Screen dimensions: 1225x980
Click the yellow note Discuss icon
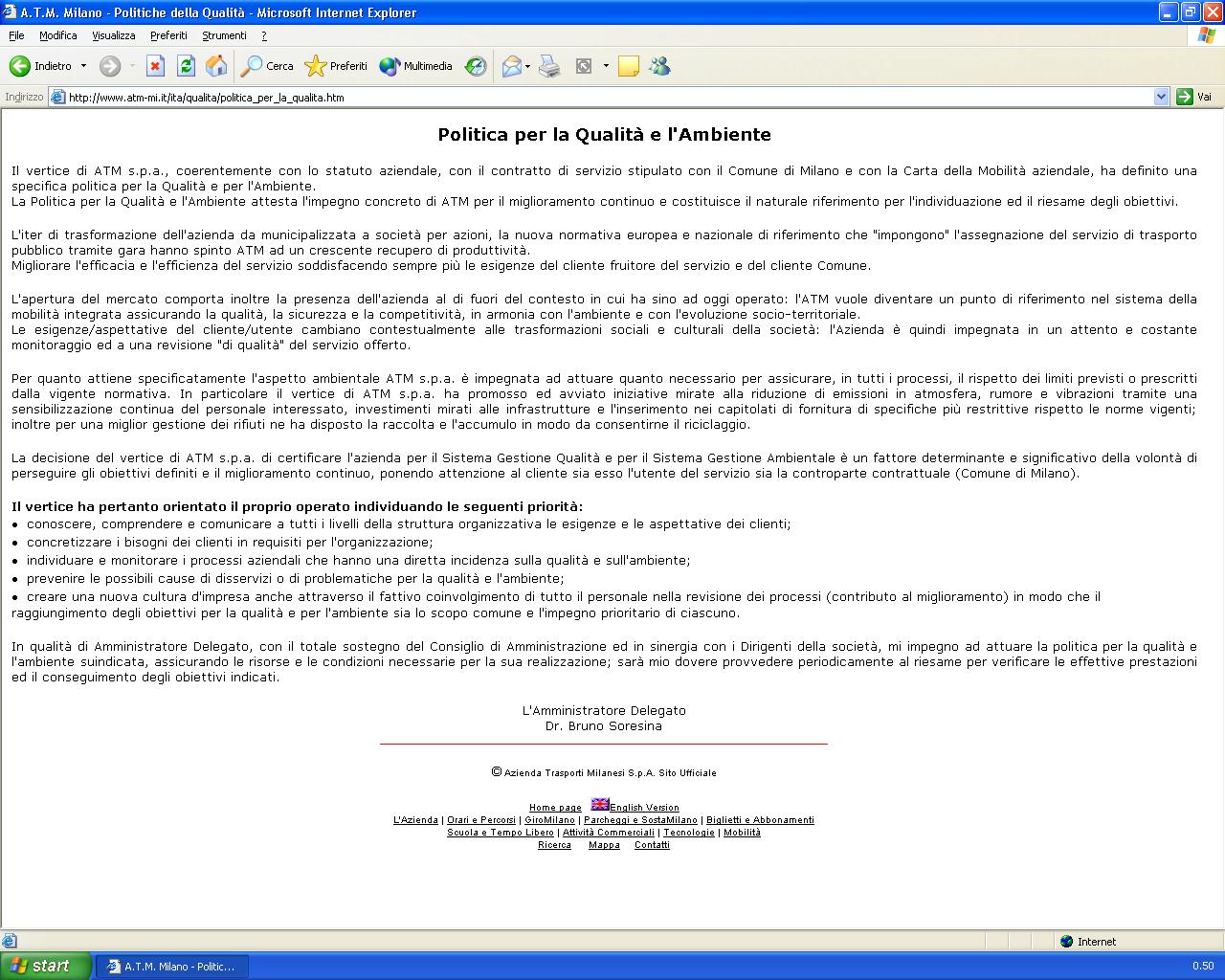pyautogui.click(x=629, y=66)
